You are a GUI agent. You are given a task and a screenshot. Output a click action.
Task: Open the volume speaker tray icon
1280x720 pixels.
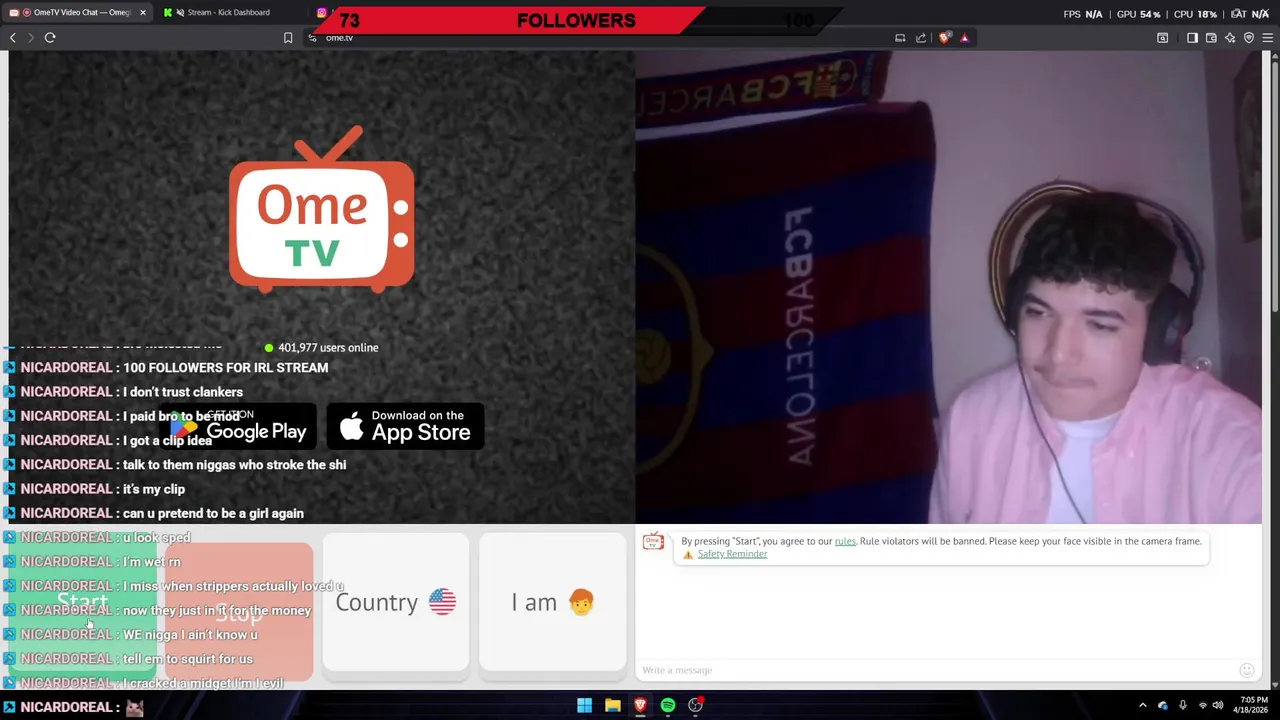pos(1218,705)
